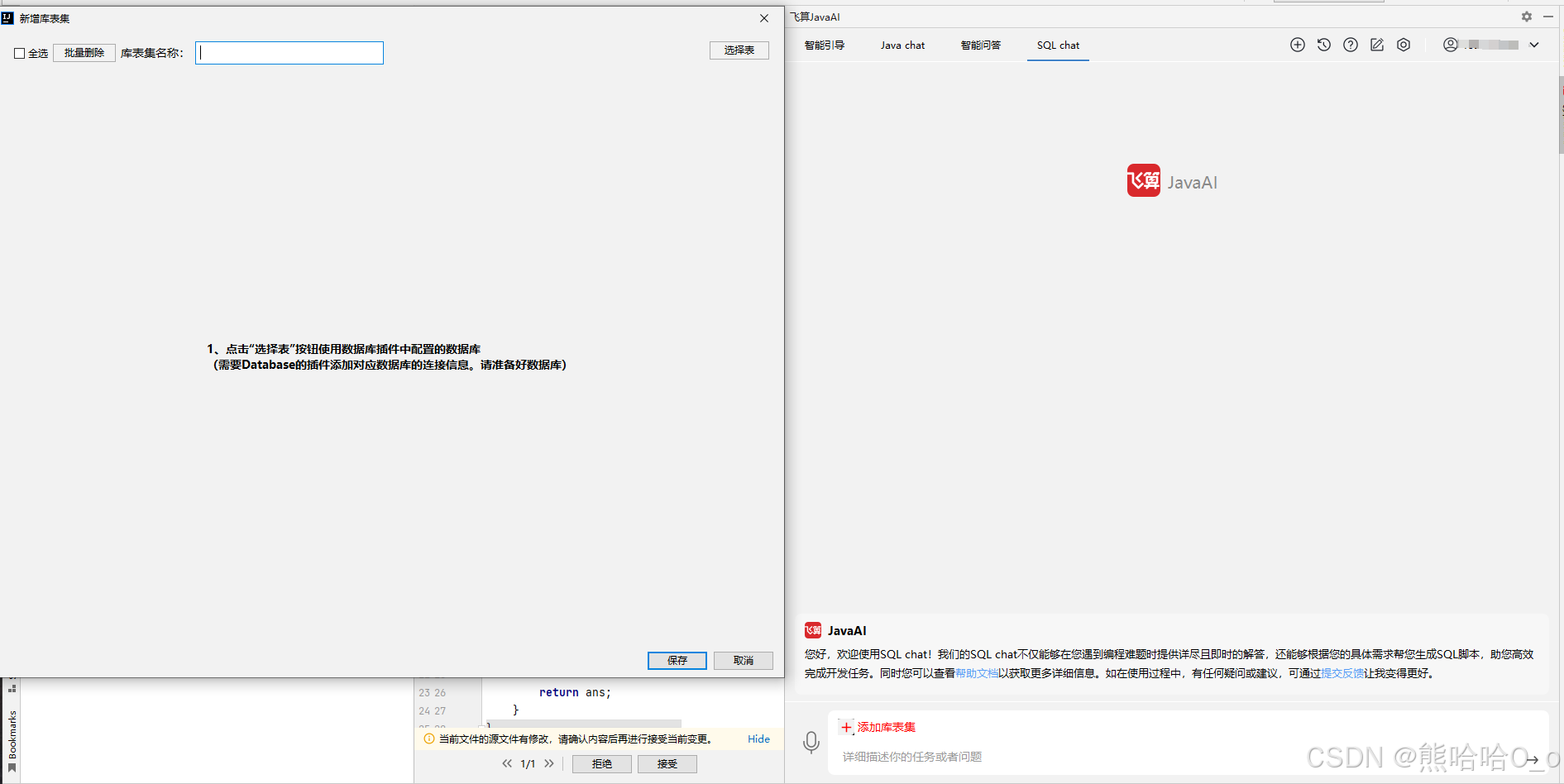Click the 保存 button in the dialog

(x=677, y=660)
